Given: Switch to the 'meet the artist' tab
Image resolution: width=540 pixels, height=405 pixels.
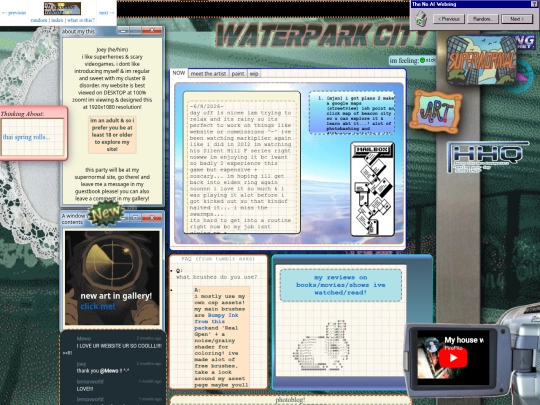Looking at the screenshot, I should [x=208, y=73].
